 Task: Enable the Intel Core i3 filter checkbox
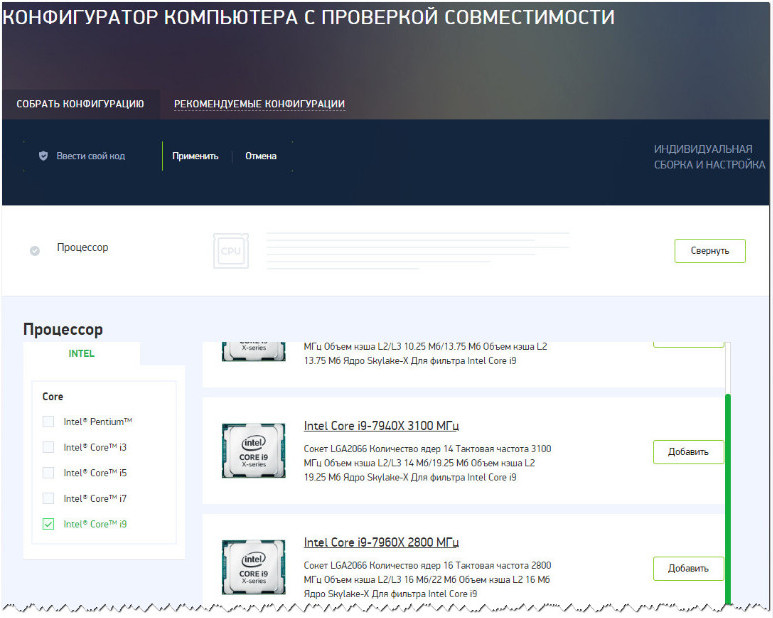[48, 447]
